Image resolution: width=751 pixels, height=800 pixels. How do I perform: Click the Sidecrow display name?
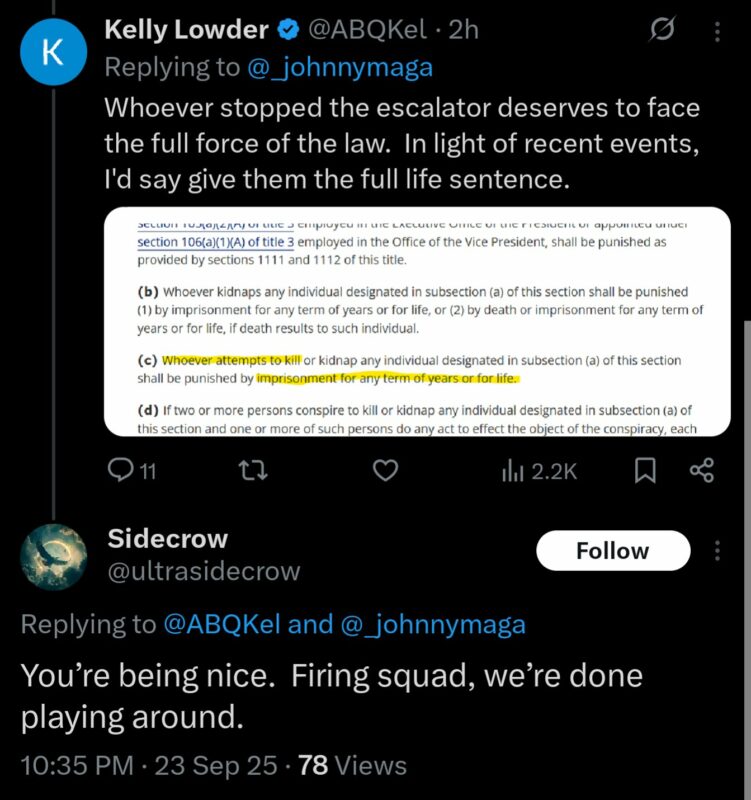[167, 538]
